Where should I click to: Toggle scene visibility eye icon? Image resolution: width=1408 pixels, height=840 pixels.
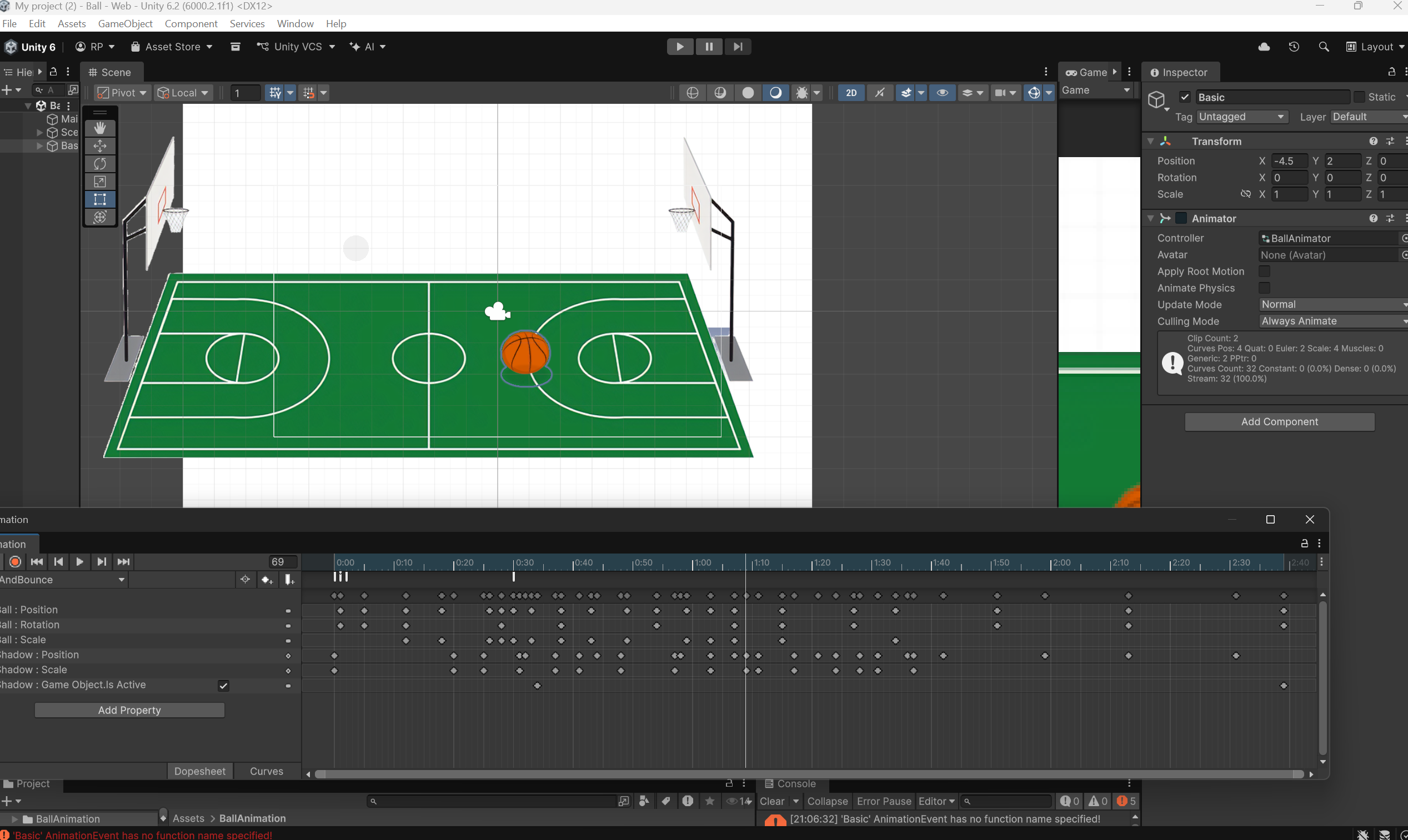(x=942, y=93)
